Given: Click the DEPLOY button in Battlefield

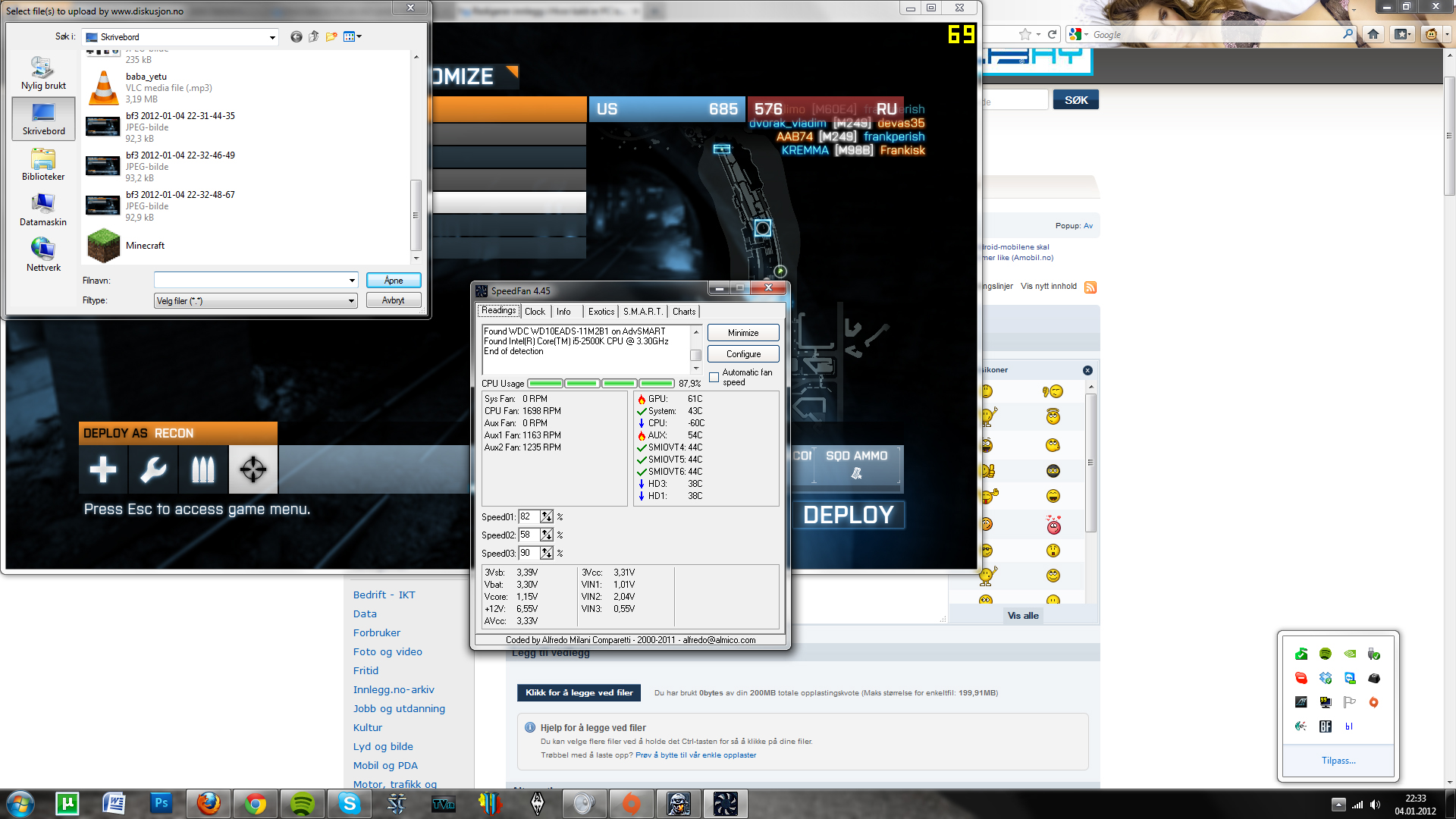Looking at the screenshot, I should [849, 515].
